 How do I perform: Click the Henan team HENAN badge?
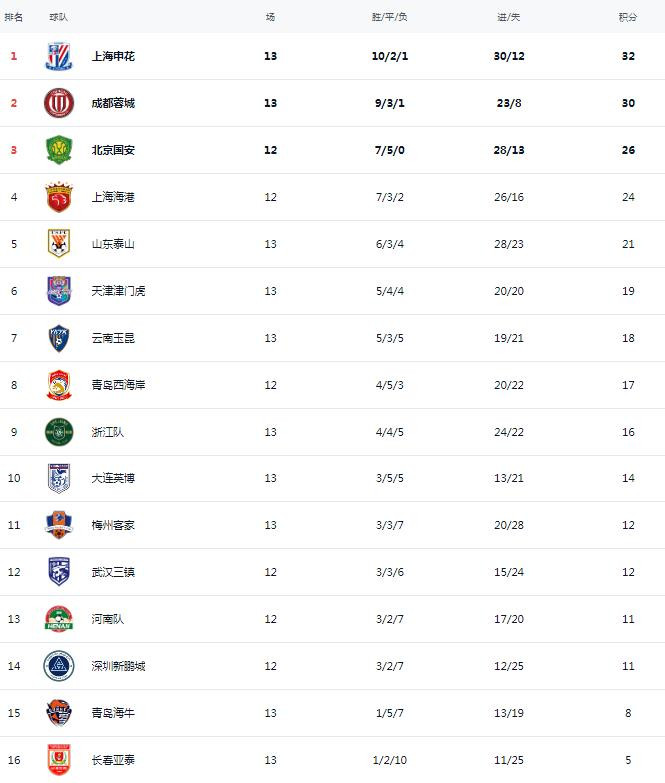coord(59,619)
